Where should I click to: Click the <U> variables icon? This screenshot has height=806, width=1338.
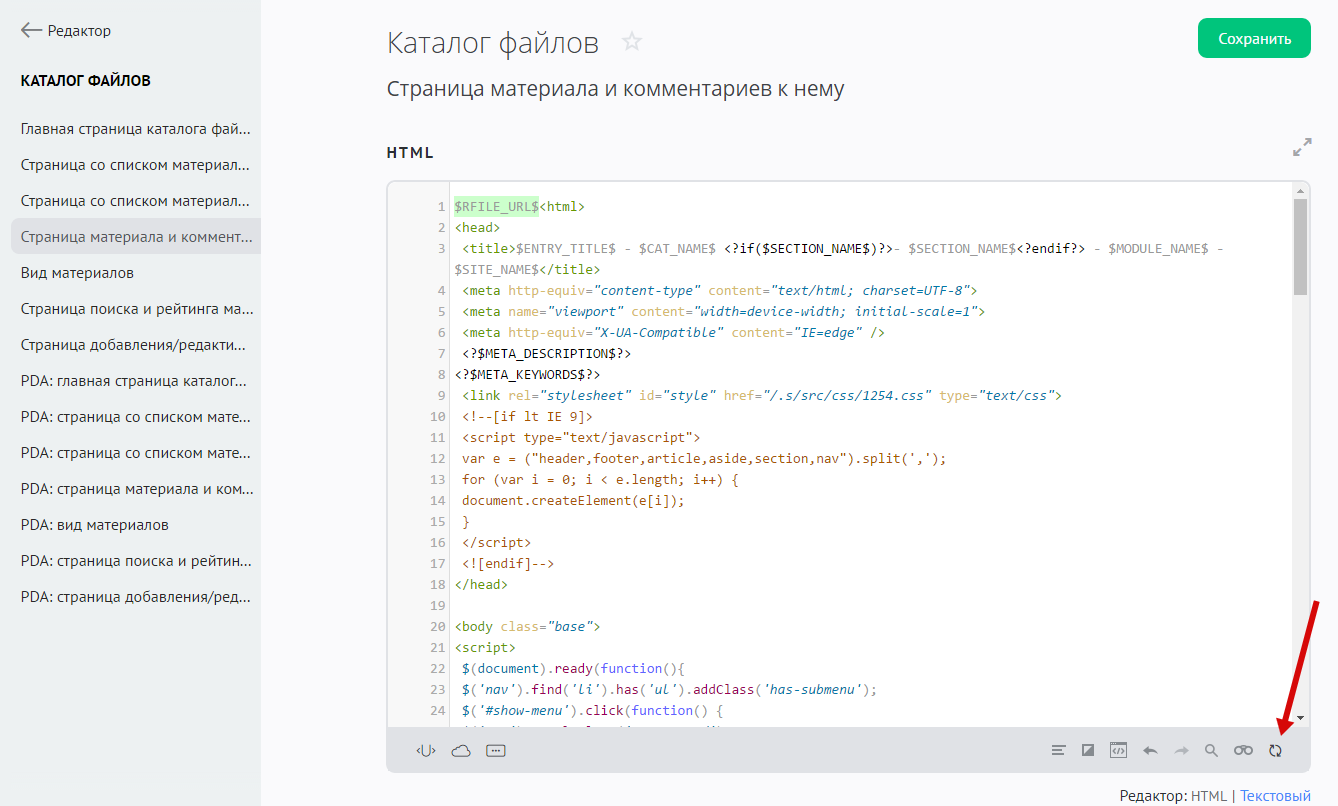pyautogui.click(x=427, y=751)
